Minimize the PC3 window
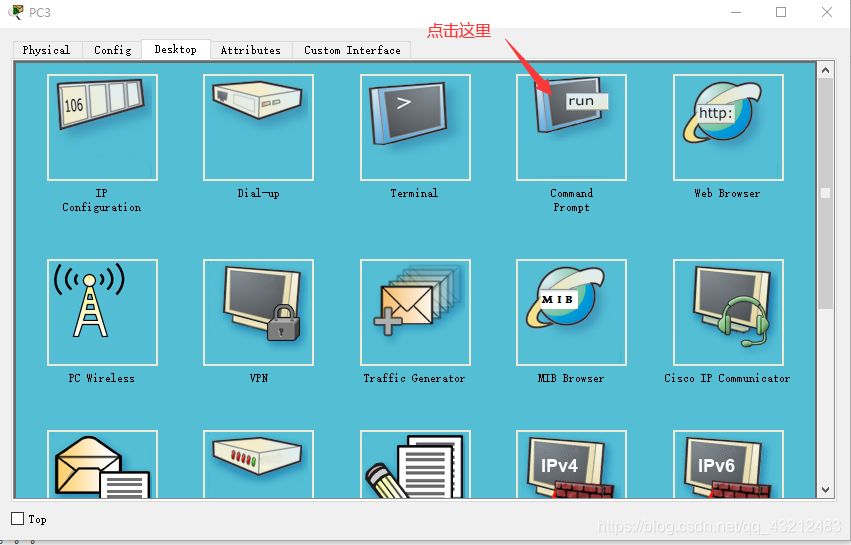 736,12
